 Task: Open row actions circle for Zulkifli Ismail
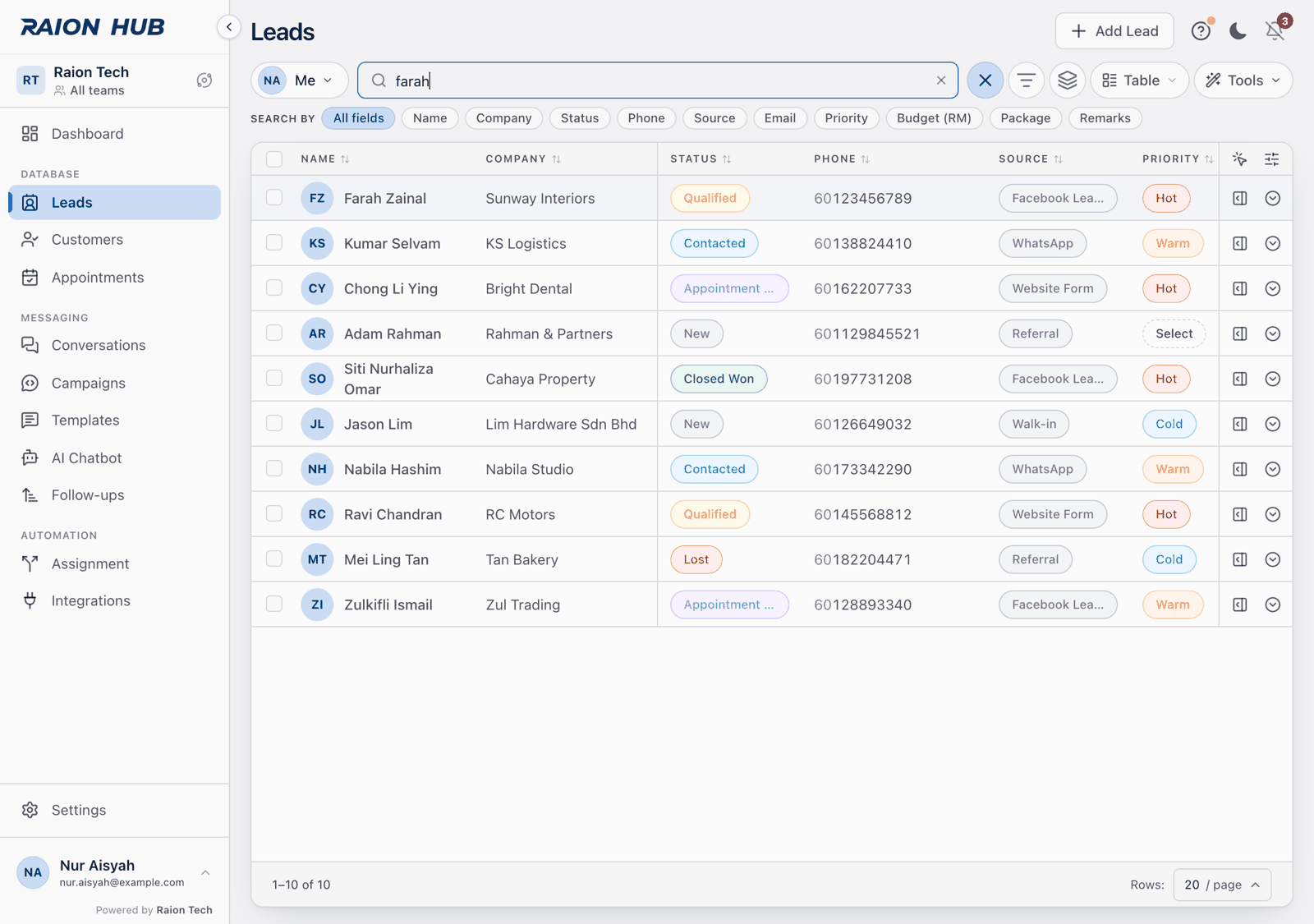1272,605
